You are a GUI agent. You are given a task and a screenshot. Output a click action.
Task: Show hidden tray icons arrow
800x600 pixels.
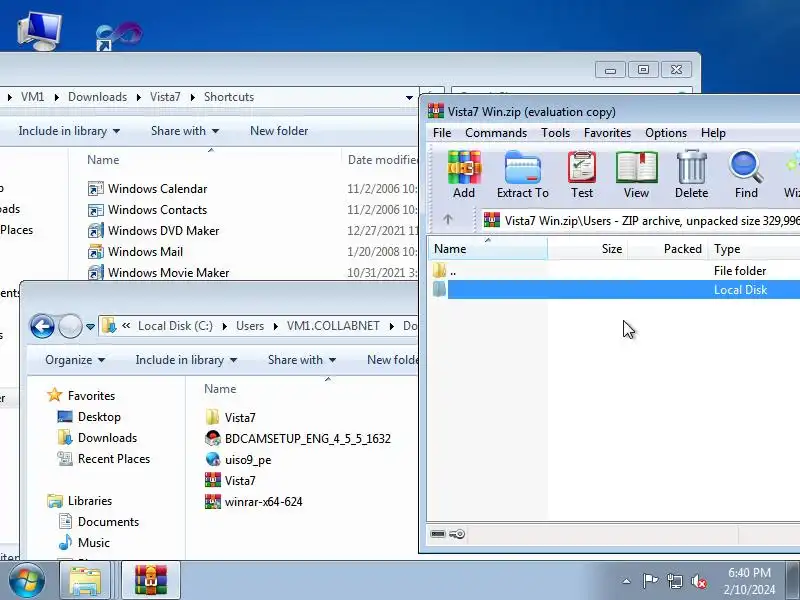pyautogui.click(x=627, y=581)
